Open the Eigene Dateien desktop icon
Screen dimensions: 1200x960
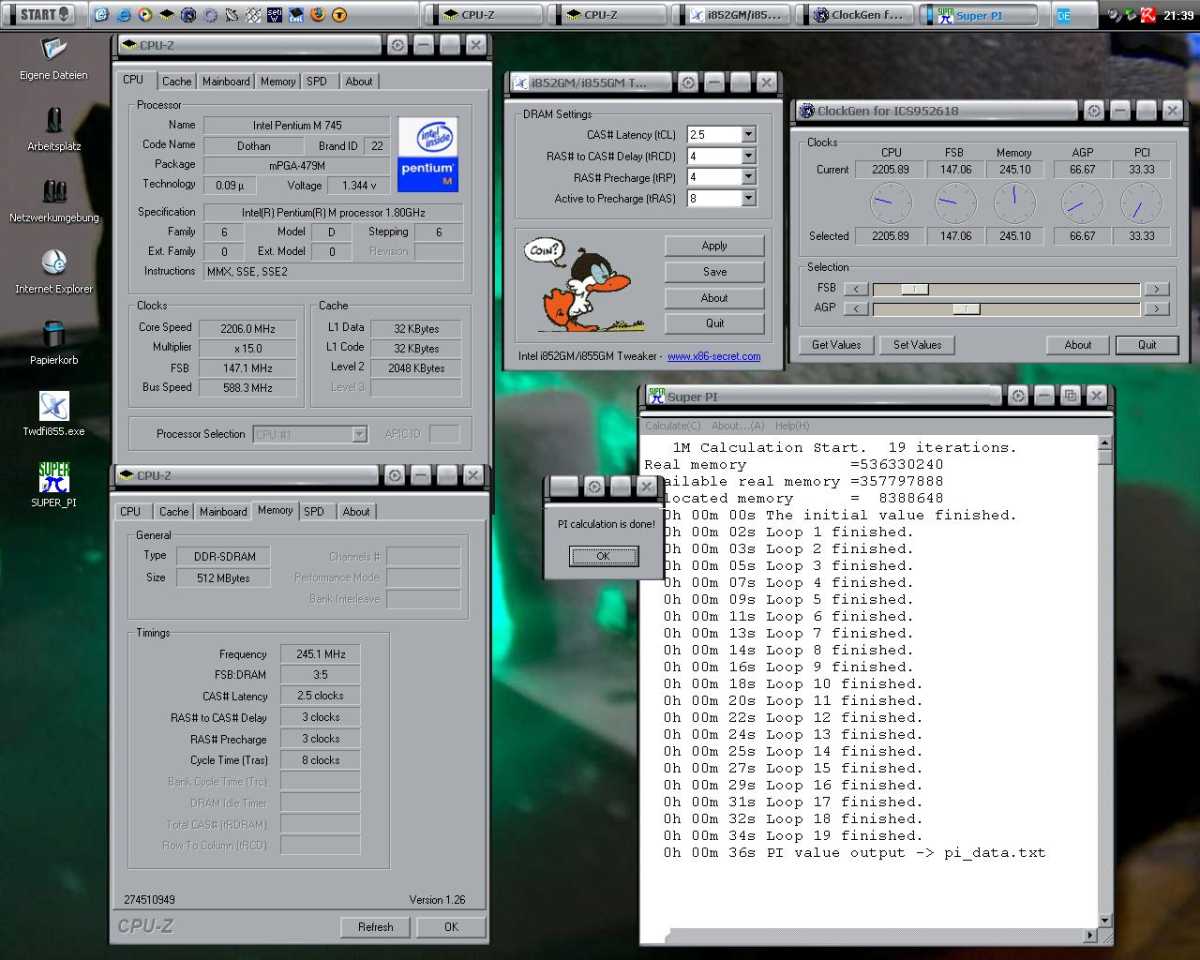pyautogui.click(x=53, y=58)
